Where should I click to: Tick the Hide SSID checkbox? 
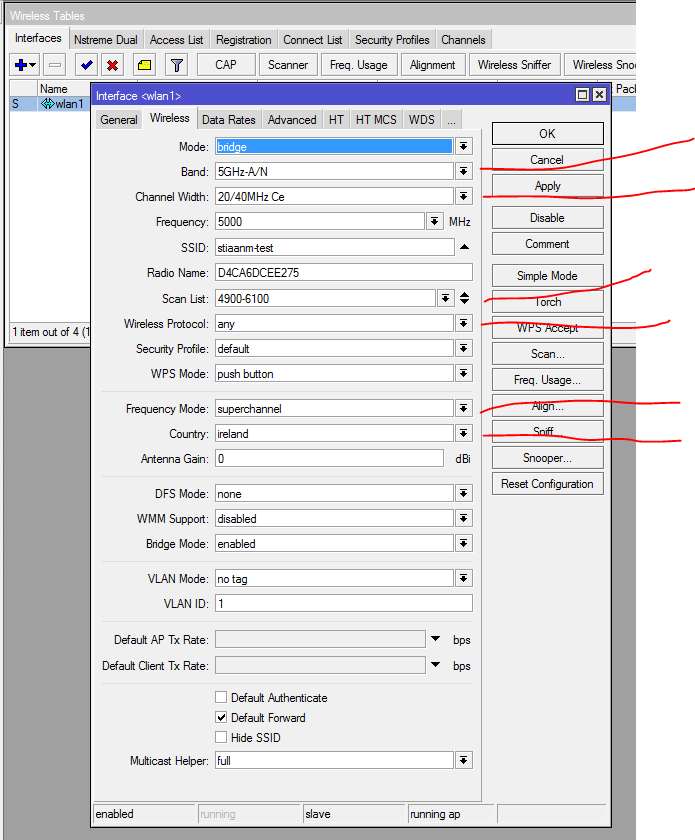[x=221, y=738]
